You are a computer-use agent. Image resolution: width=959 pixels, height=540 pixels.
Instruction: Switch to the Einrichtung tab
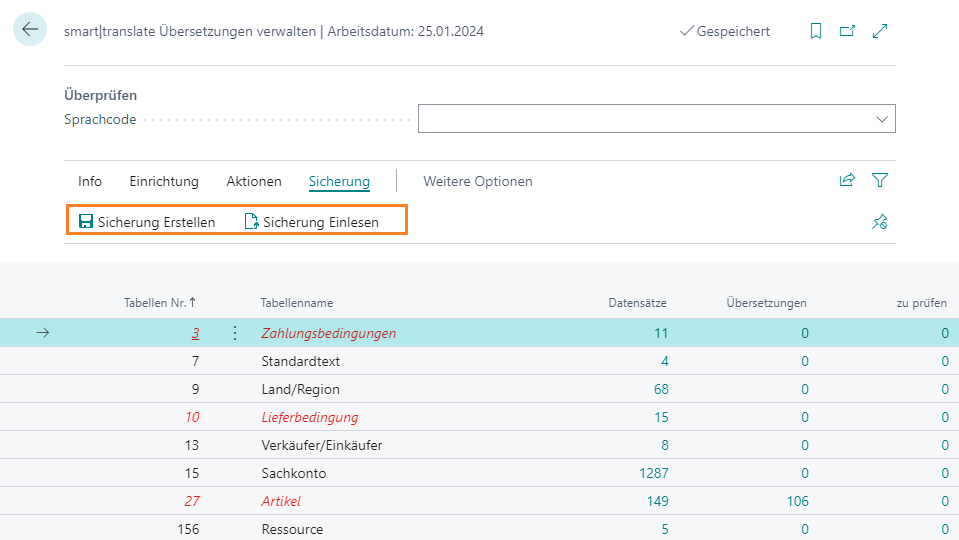[x=164, y=181]
